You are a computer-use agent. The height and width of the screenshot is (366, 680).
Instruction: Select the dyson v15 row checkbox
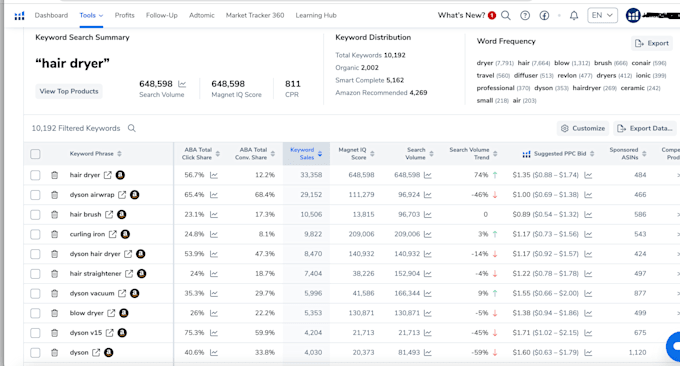36,333
